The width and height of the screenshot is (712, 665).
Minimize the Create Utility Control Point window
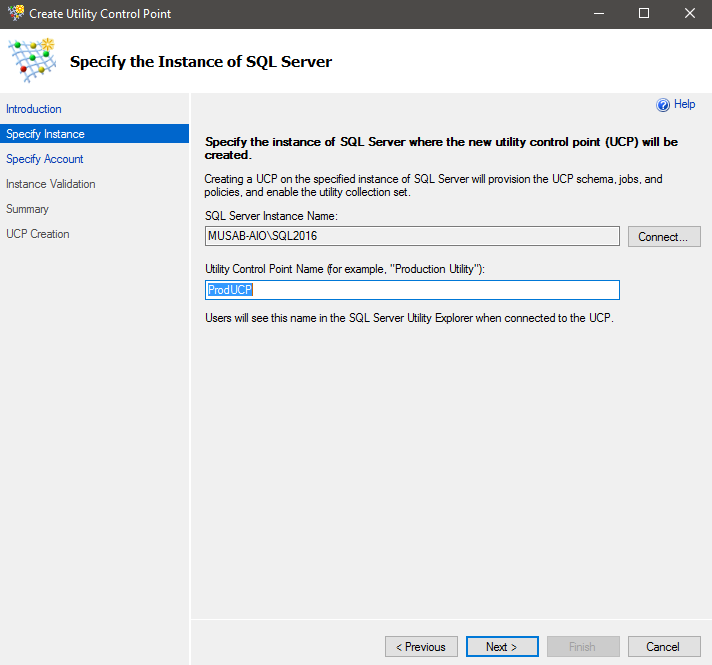[x=598, y=14]
